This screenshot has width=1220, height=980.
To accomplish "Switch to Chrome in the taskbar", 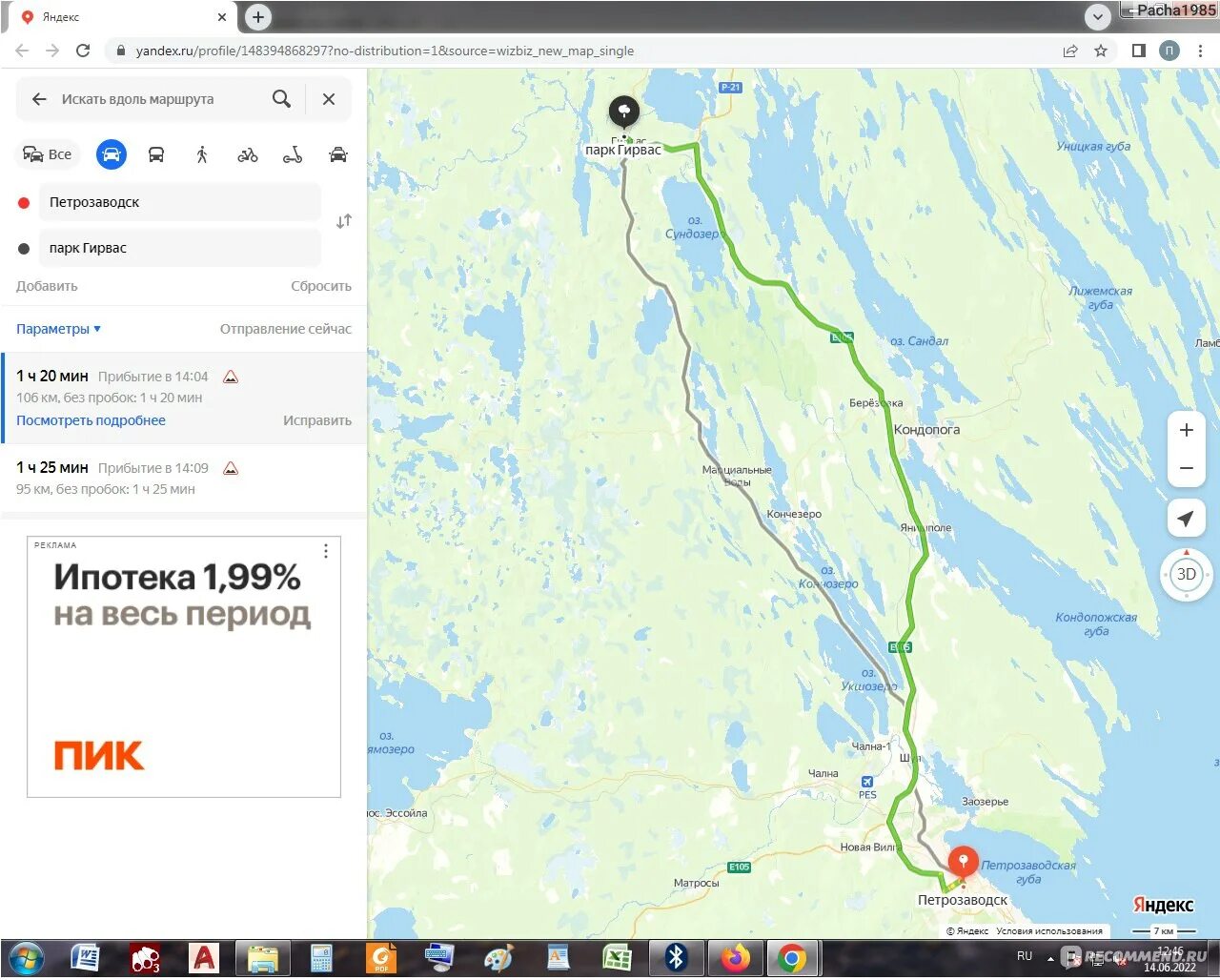I will (791, 958).
